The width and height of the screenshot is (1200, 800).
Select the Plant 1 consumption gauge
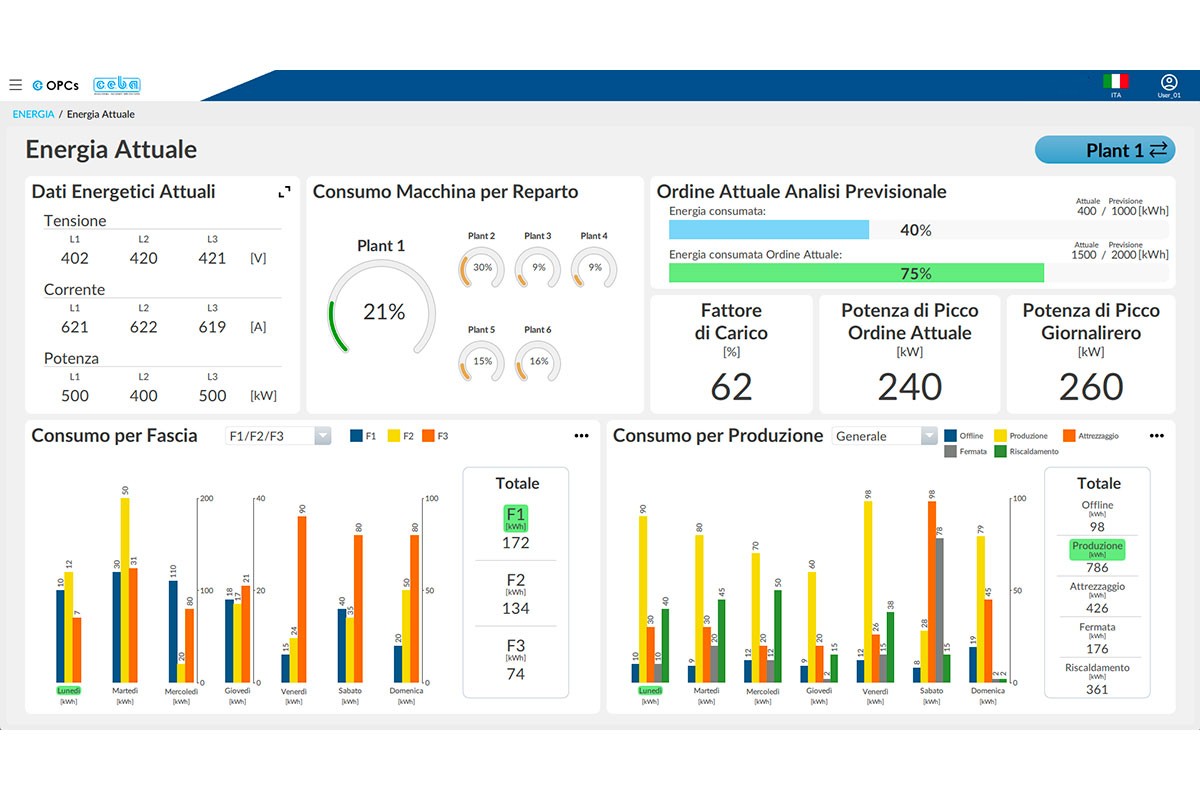382,307
